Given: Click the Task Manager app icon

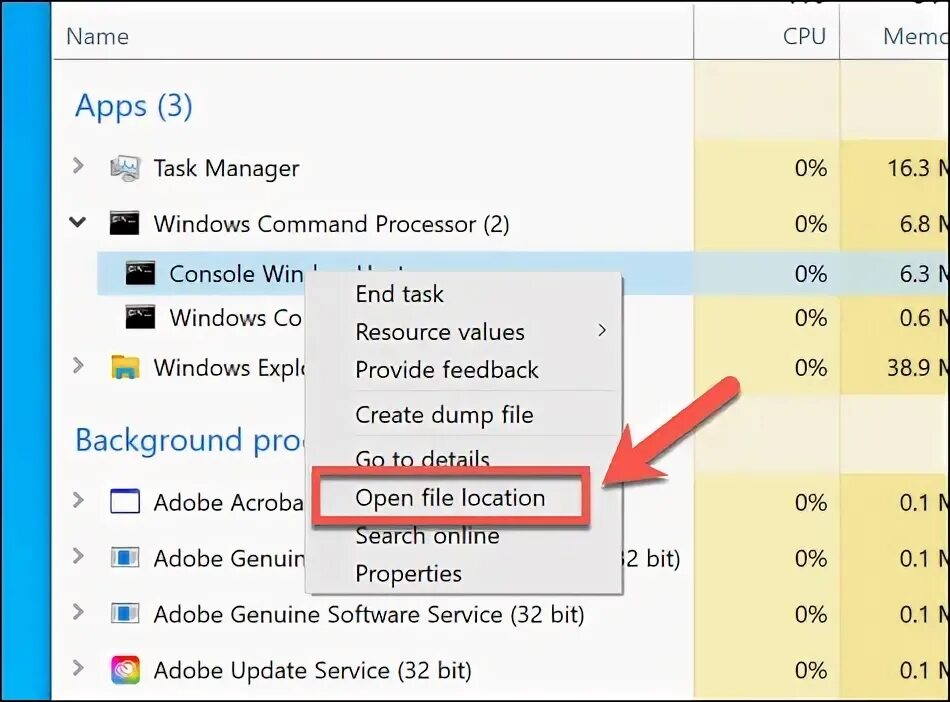Looking at the screenshot, I should click(x=125, y=168).
